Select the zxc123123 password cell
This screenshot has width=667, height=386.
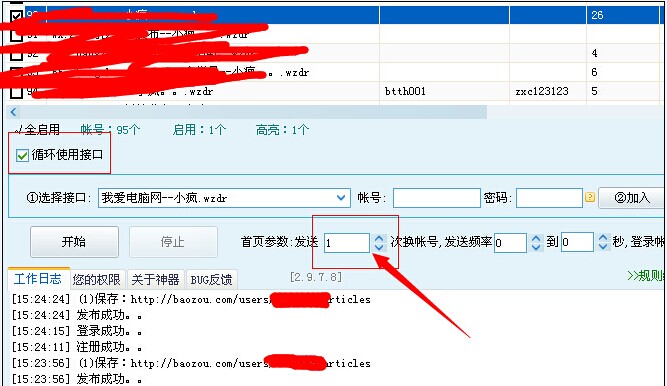click(x=548, y=91)
